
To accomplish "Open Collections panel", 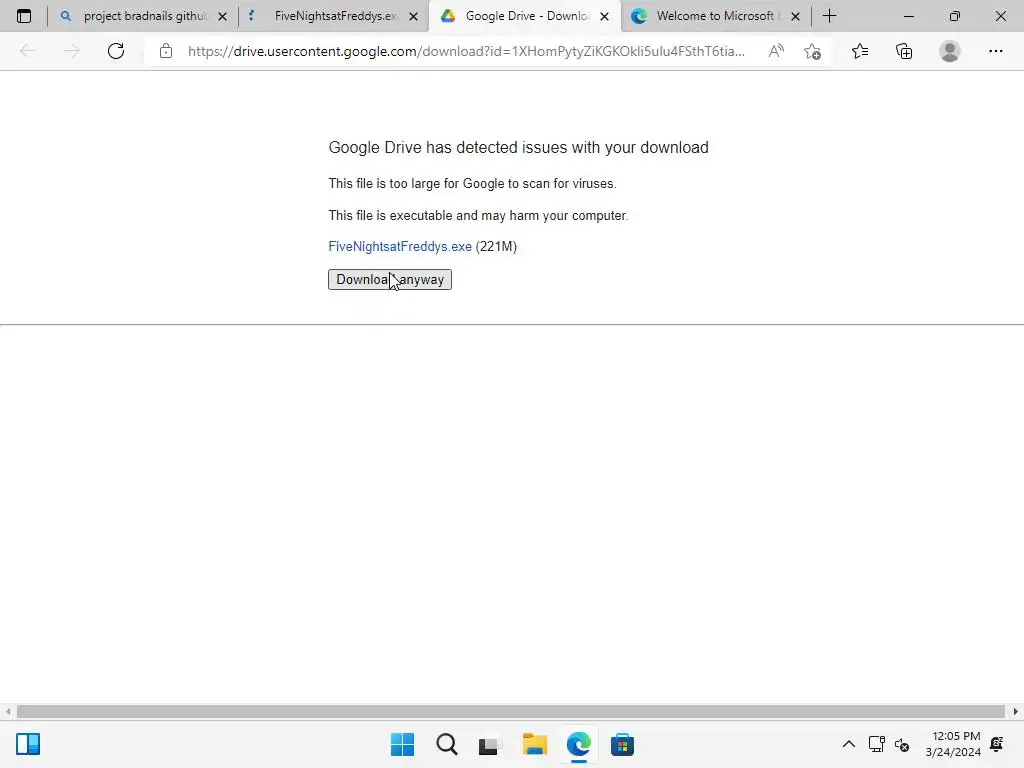I will coord(904,51).
